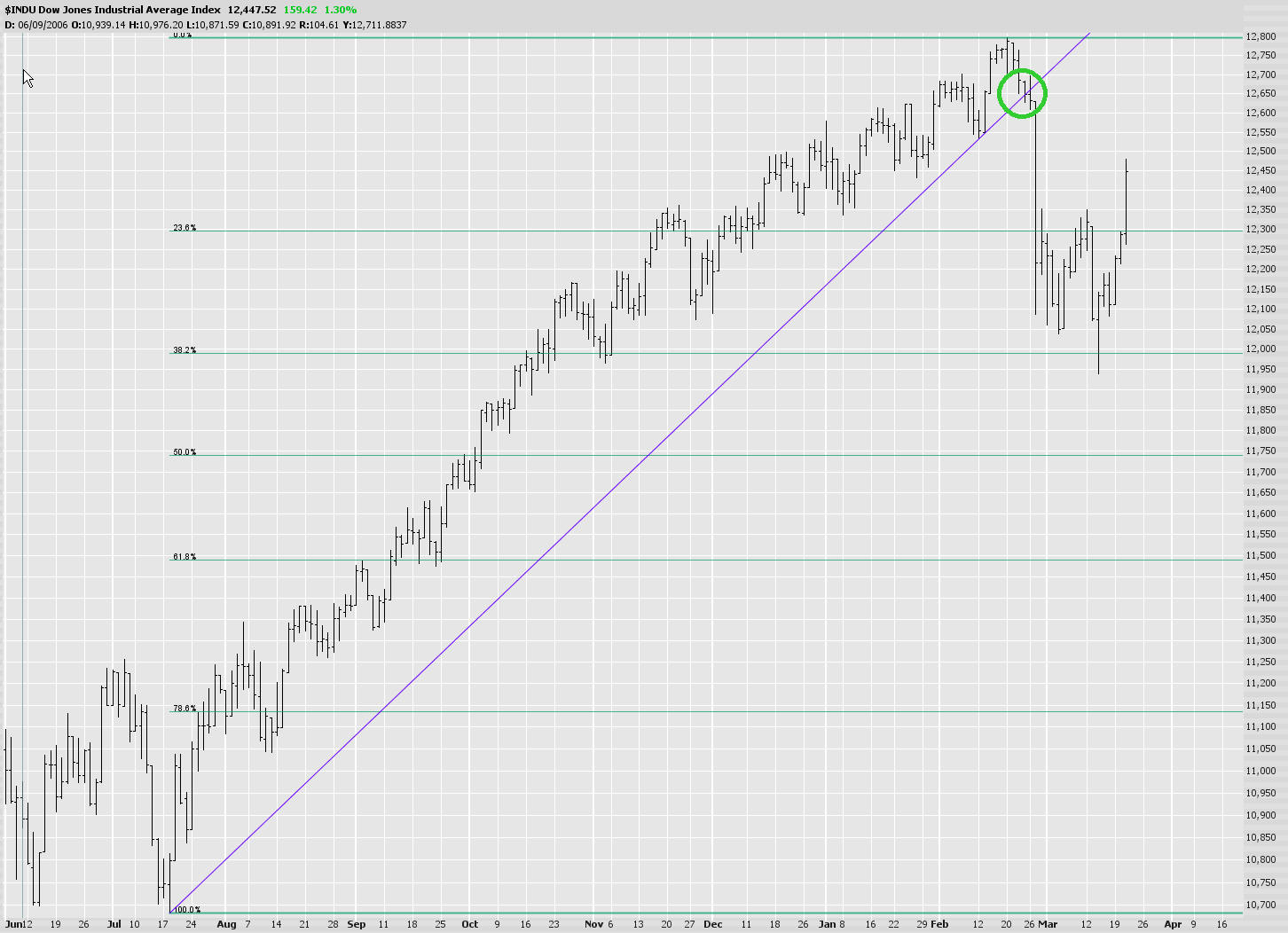This screenshot has height=933, width=1288.
Task: Select the 100.0% Fibonacci level label
Action: [x=186, y=910]
